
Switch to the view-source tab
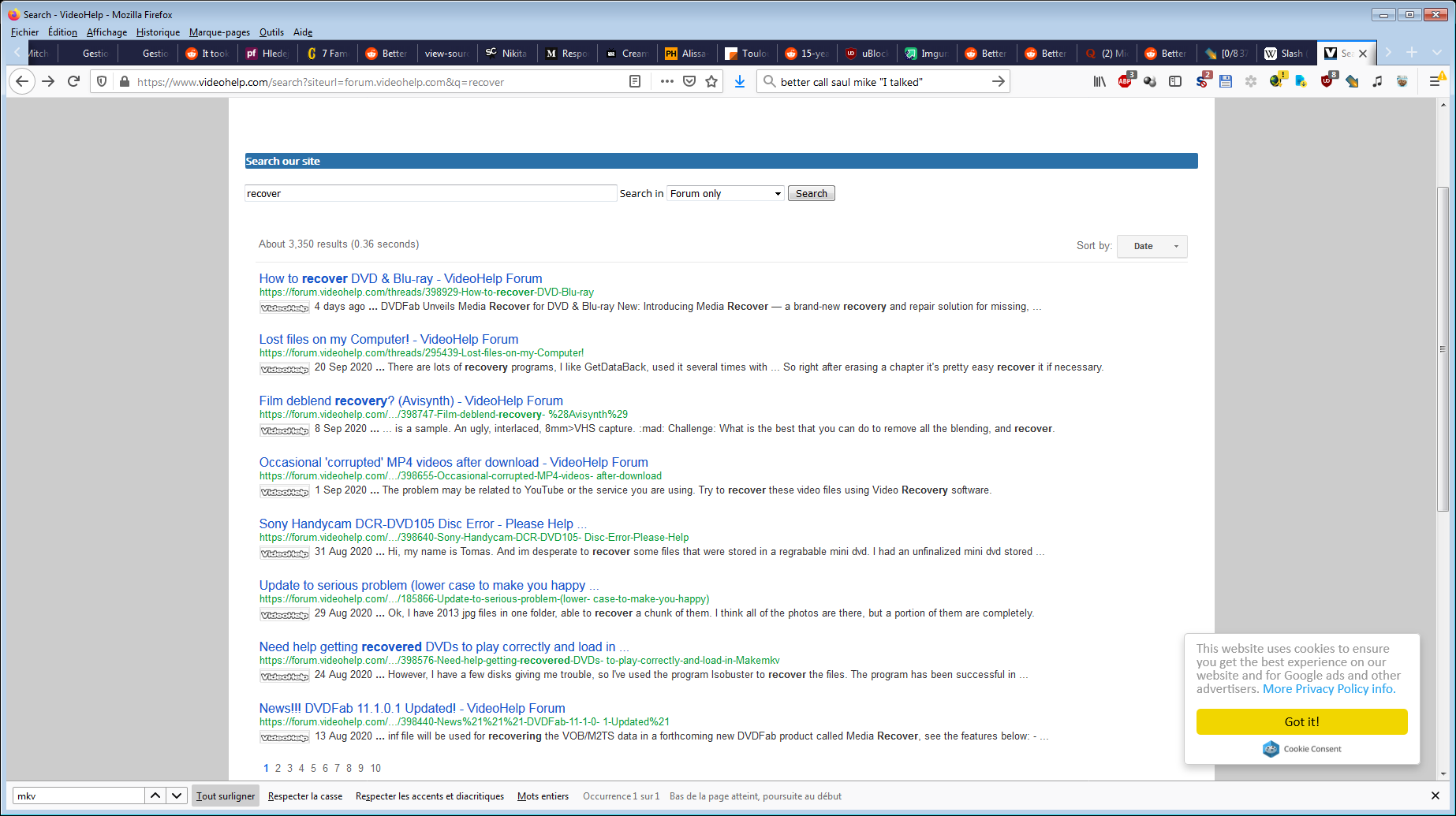(446, 54)
